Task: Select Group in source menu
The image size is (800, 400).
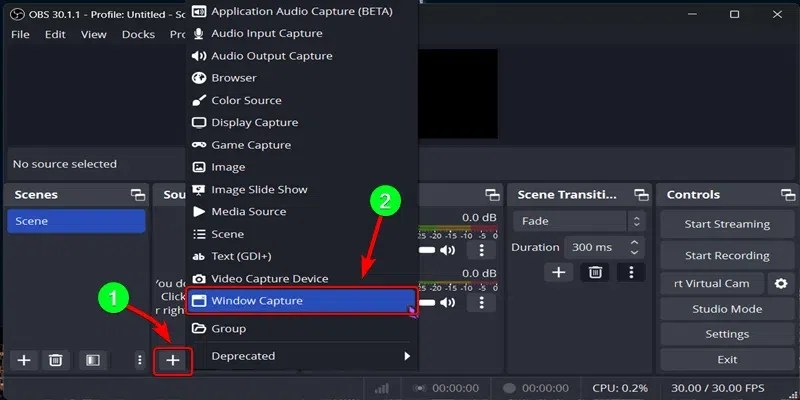Action: tap(302, 329)
